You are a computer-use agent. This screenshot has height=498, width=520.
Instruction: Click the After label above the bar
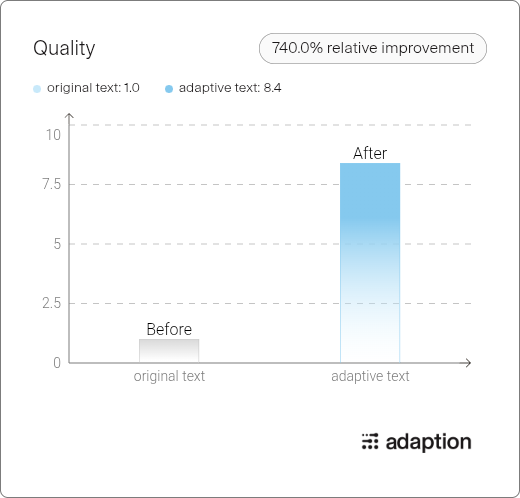pyautogui.click(x=370, y=153)
